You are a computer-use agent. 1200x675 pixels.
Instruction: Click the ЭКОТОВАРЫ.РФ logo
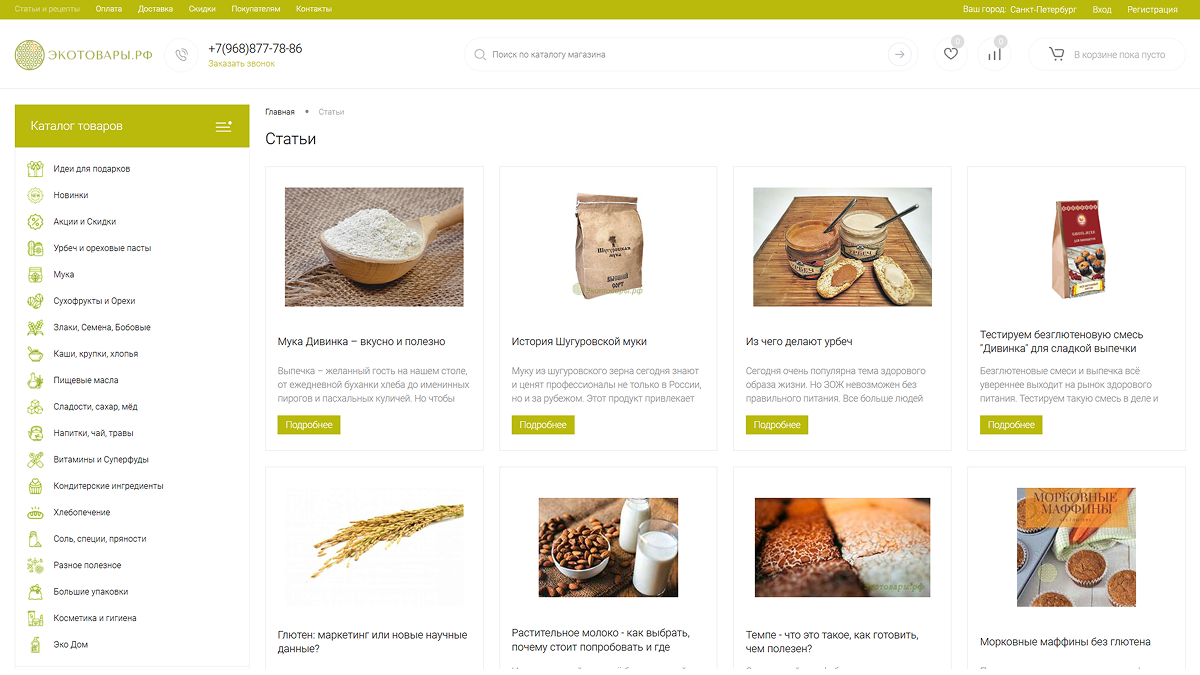(84, 55)
